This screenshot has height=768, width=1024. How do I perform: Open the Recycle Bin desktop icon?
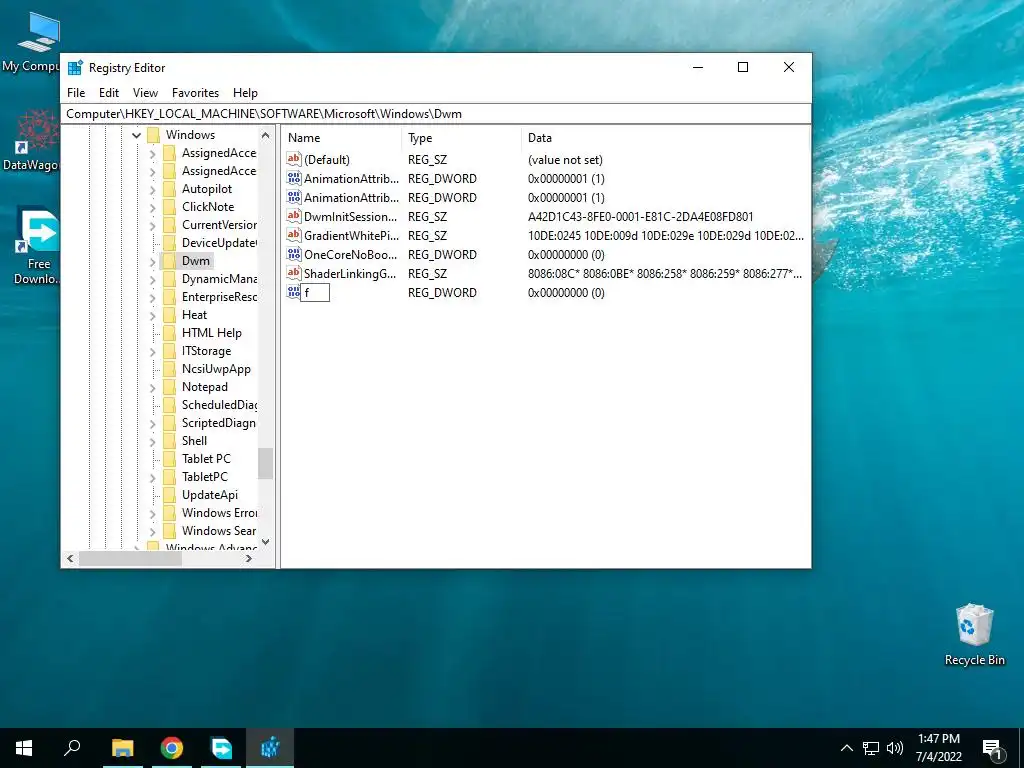coord(974,634)
